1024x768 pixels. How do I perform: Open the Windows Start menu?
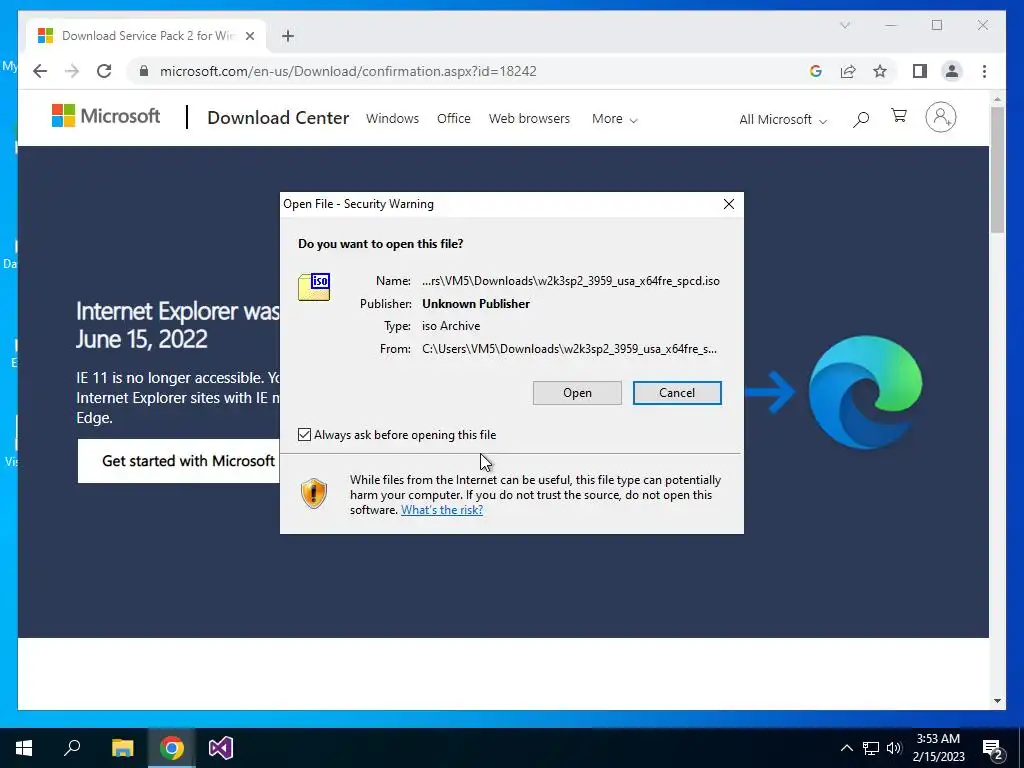point(24,748)
